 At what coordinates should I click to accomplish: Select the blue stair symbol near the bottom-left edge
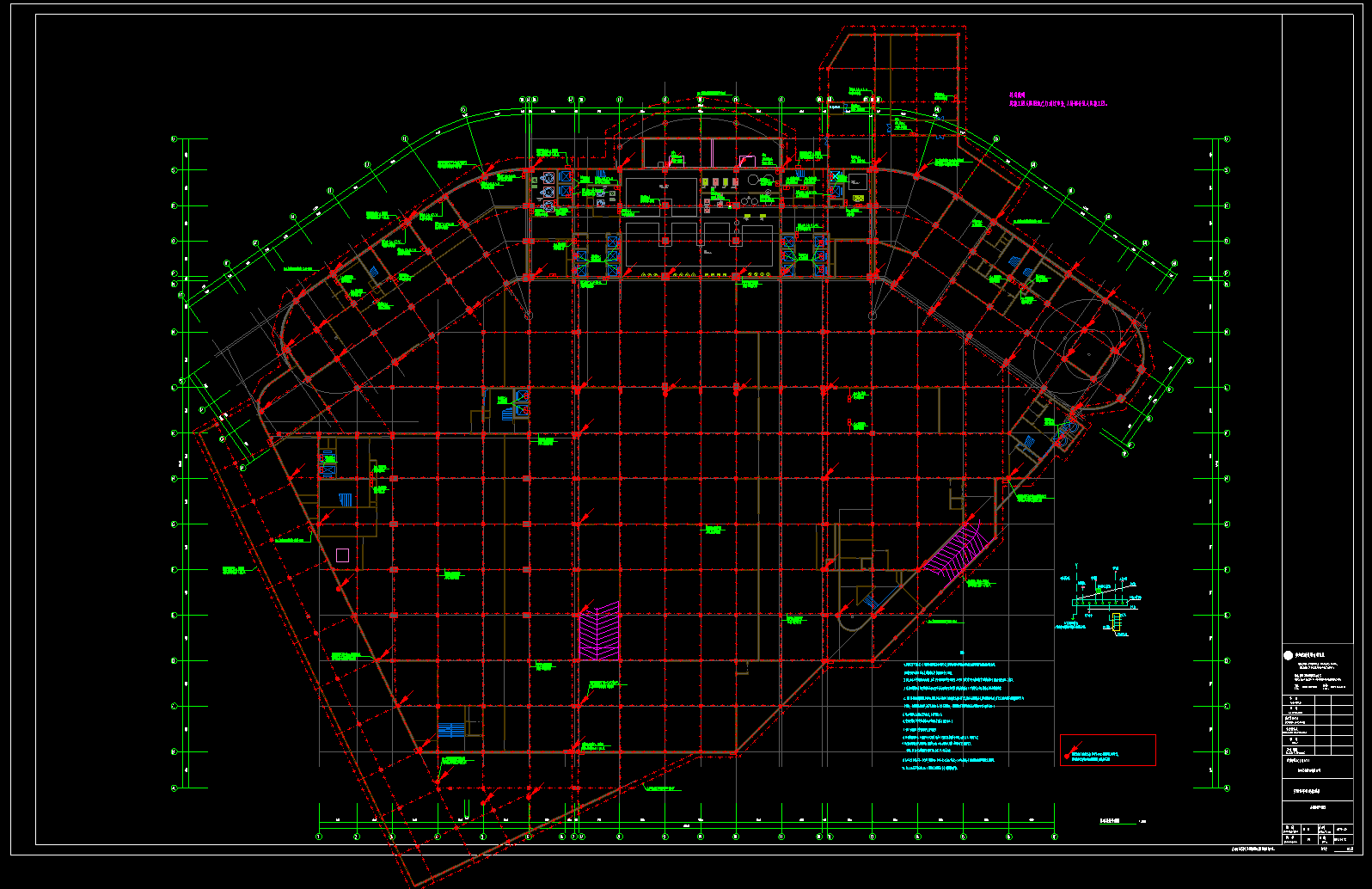click(450, 730)
